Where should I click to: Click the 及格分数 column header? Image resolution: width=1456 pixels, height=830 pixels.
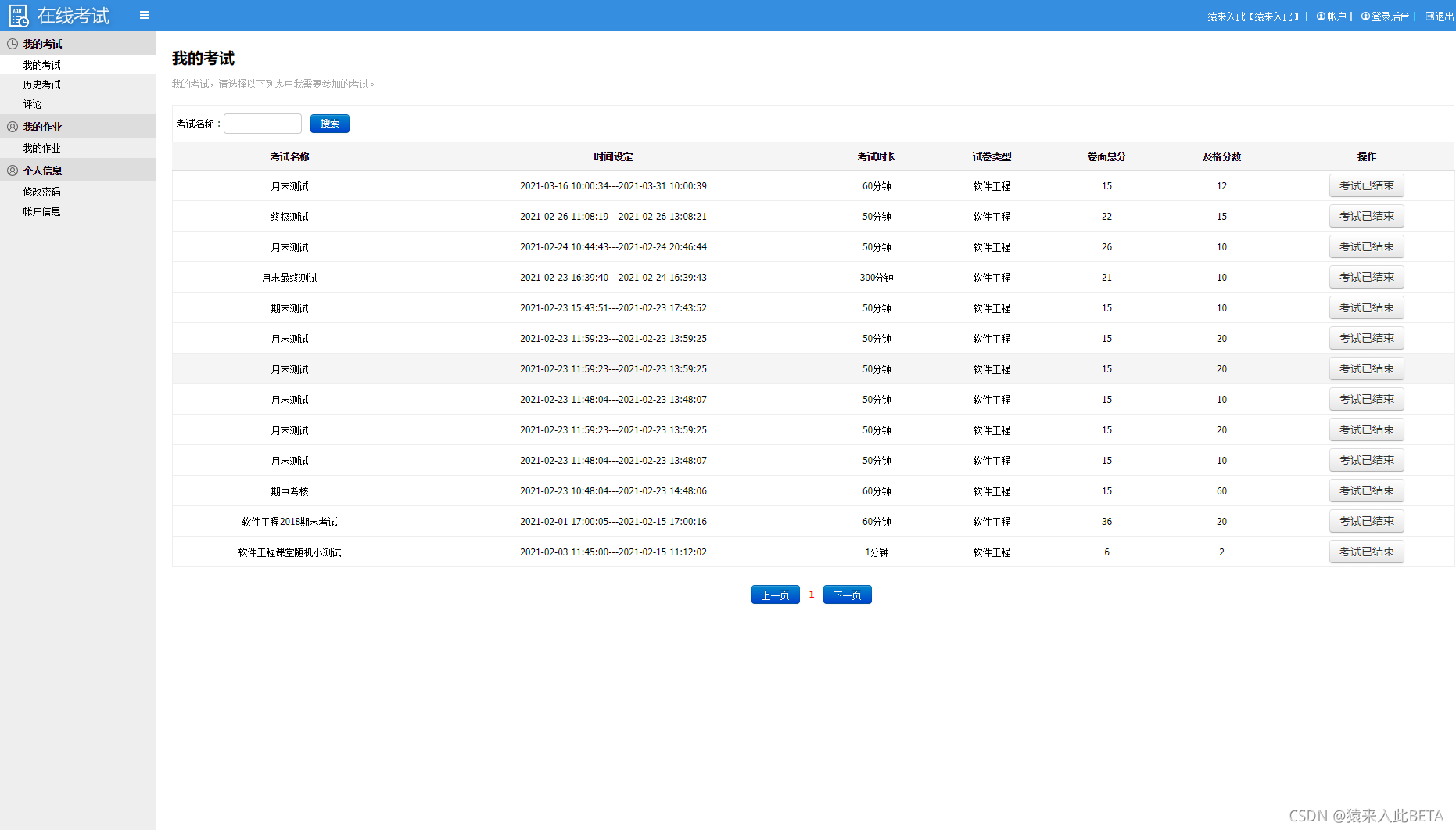tap(1221, 156)
